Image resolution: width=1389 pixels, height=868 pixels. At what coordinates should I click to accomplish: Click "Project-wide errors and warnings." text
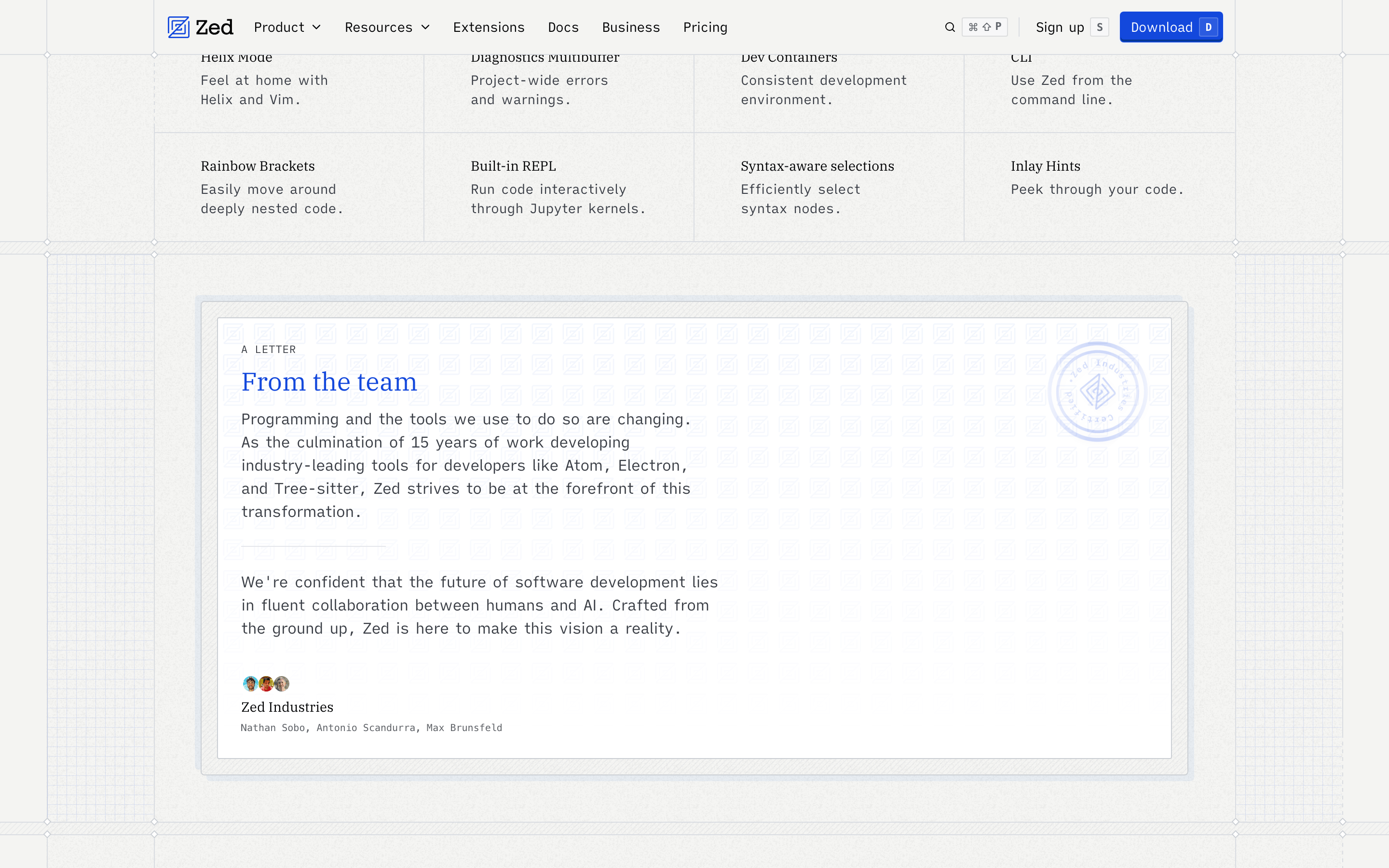click(539, 90)
